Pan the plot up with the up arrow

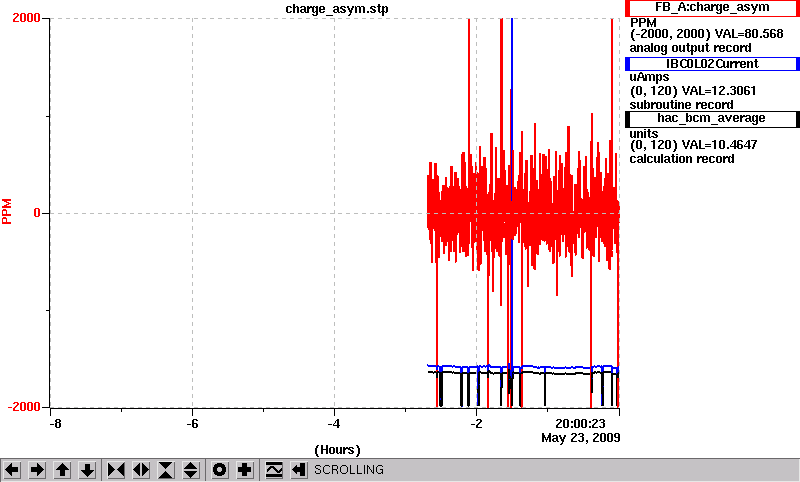(x=62, y=470)
